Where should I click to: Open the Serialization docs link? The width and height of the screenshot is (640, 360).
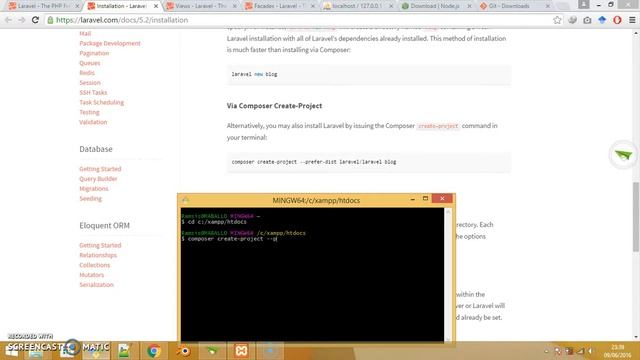click(96, 284)
